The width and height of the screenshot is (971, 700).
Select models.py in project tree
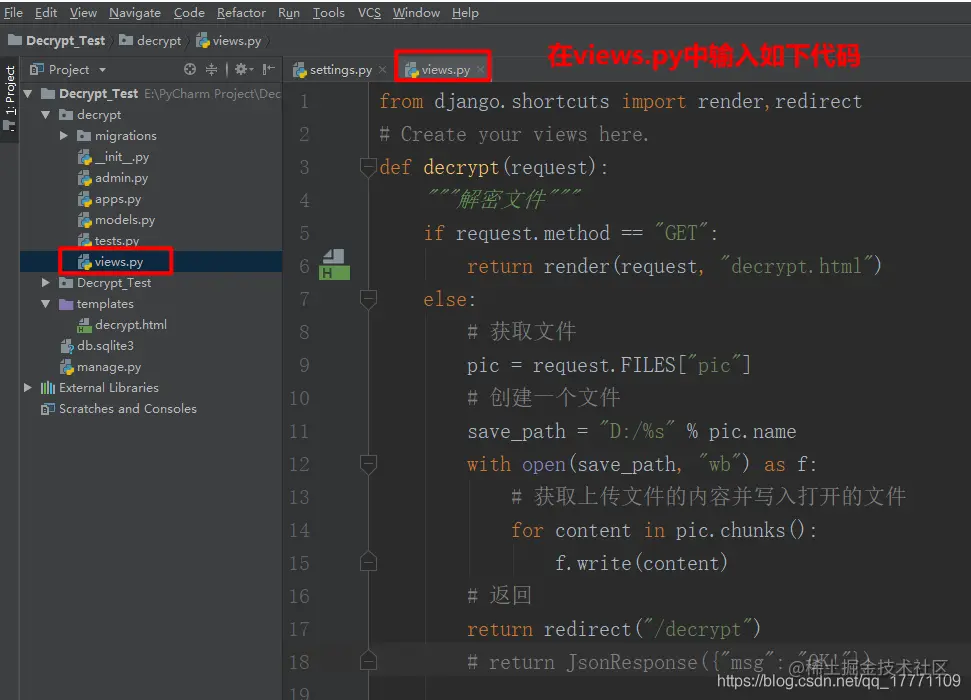click(x=151, y=220)
